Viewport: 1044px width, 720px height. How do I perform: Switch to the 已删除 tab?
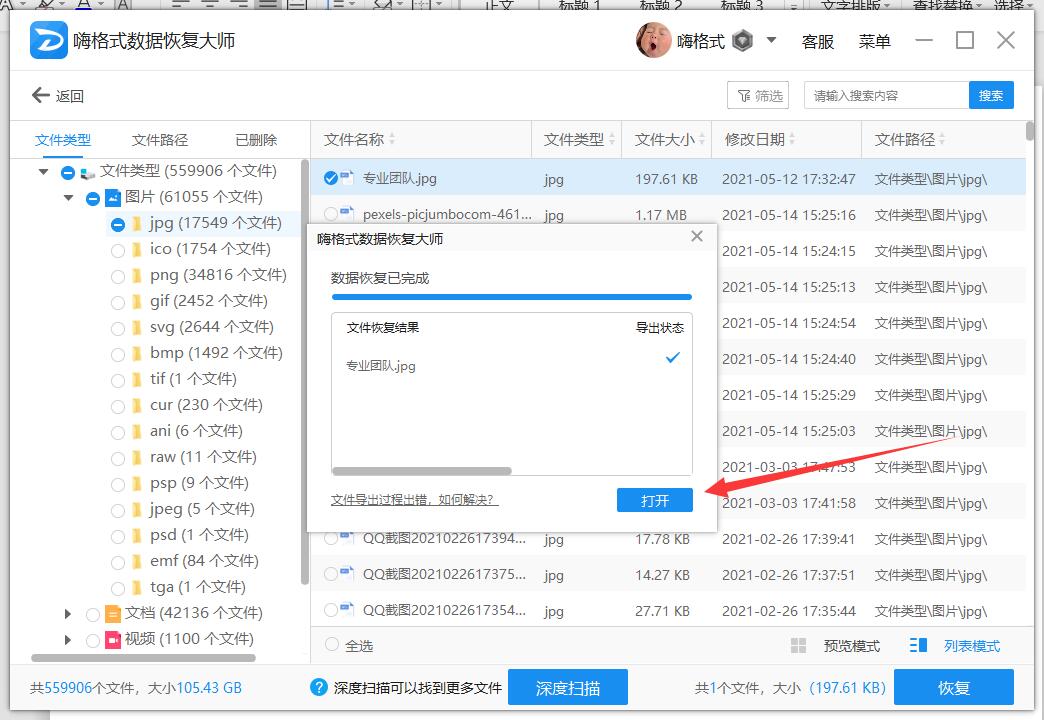click(256, 140)
